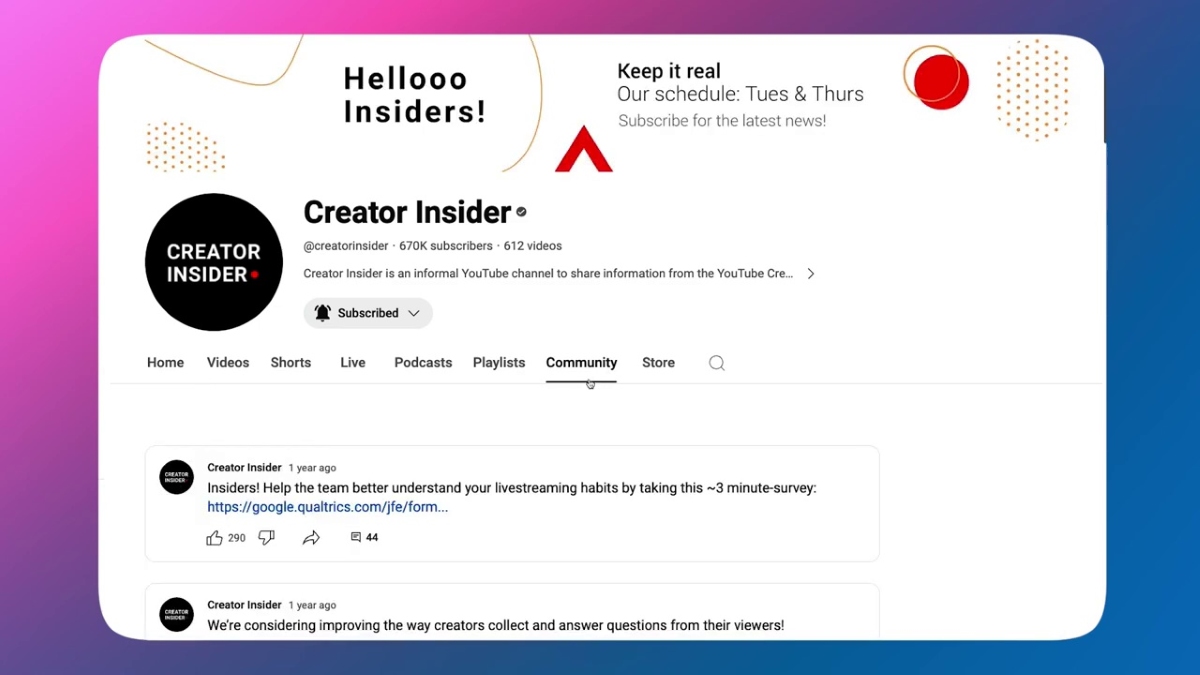Image resolution: width=1200 pixels, height=675 pixels.
Task: Select the Community tab
Action: (x=581, y=363)
